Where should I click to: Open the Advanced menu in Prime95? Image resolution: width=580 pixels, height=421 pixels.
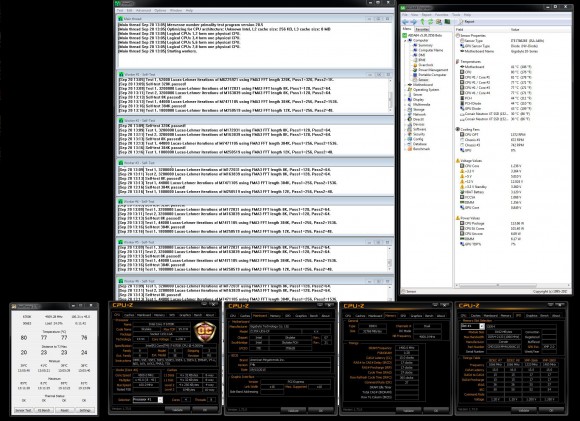click(x=143, y=10)
